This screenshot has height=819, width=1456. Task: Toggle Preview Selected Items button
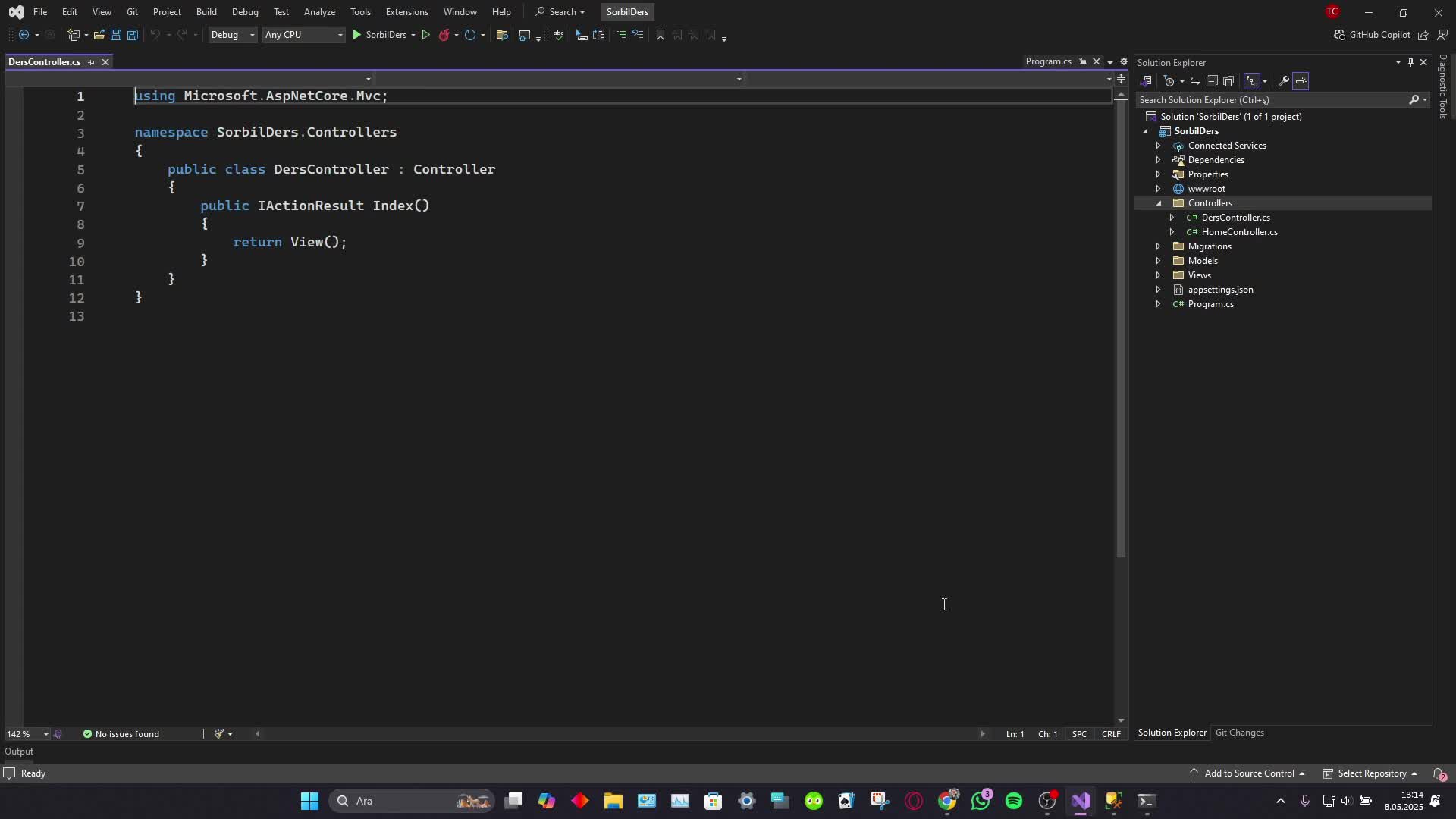tap(1301, 81)
